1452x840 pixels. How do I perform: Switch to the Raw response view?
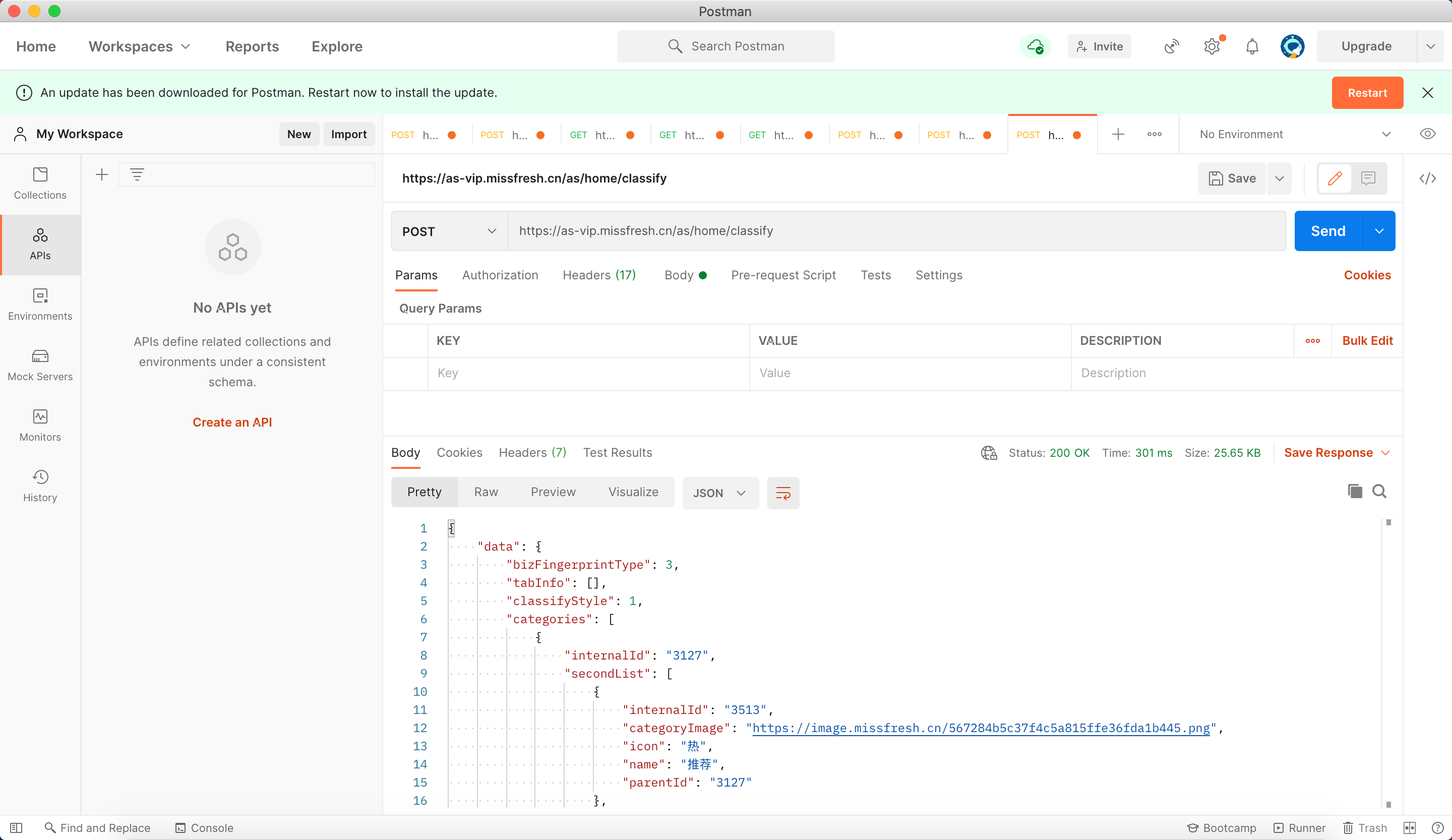tap(486, 492)
